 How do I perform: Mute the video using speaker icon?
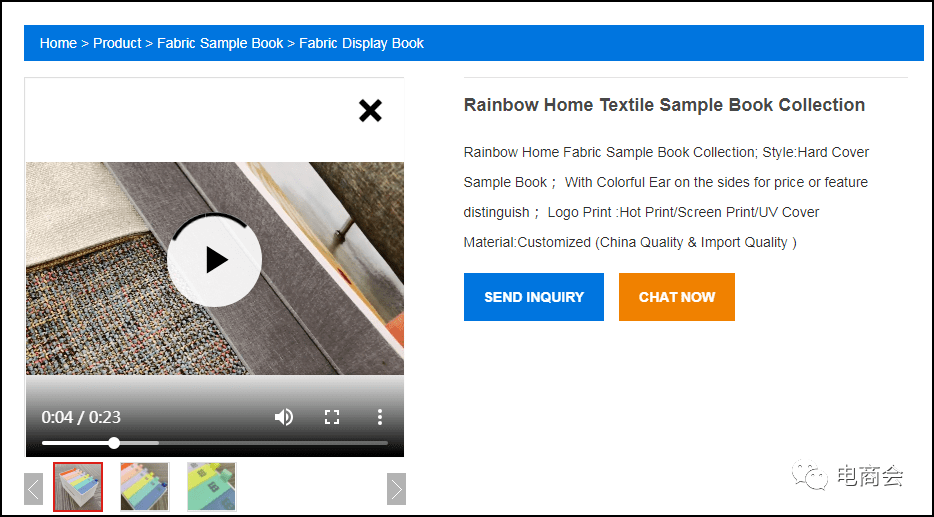point(284,417)
